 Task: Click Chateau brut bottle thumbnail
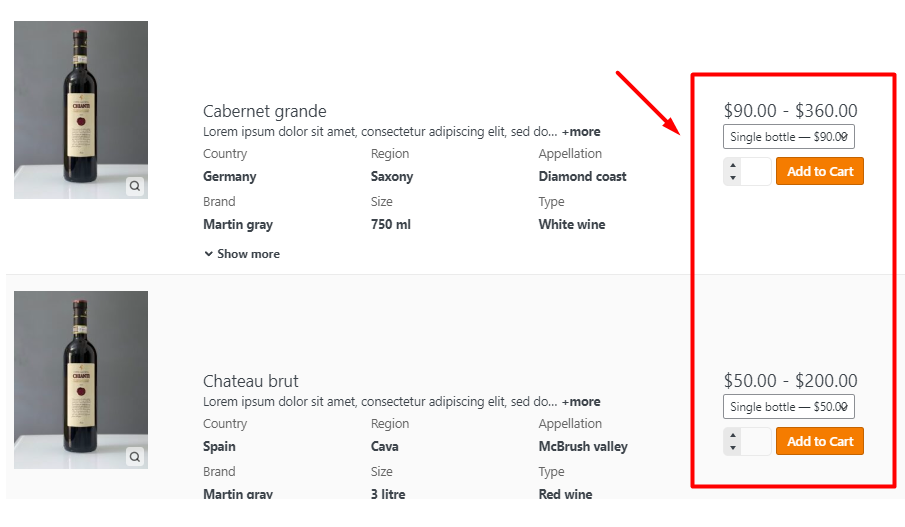[x=81, y=380]
